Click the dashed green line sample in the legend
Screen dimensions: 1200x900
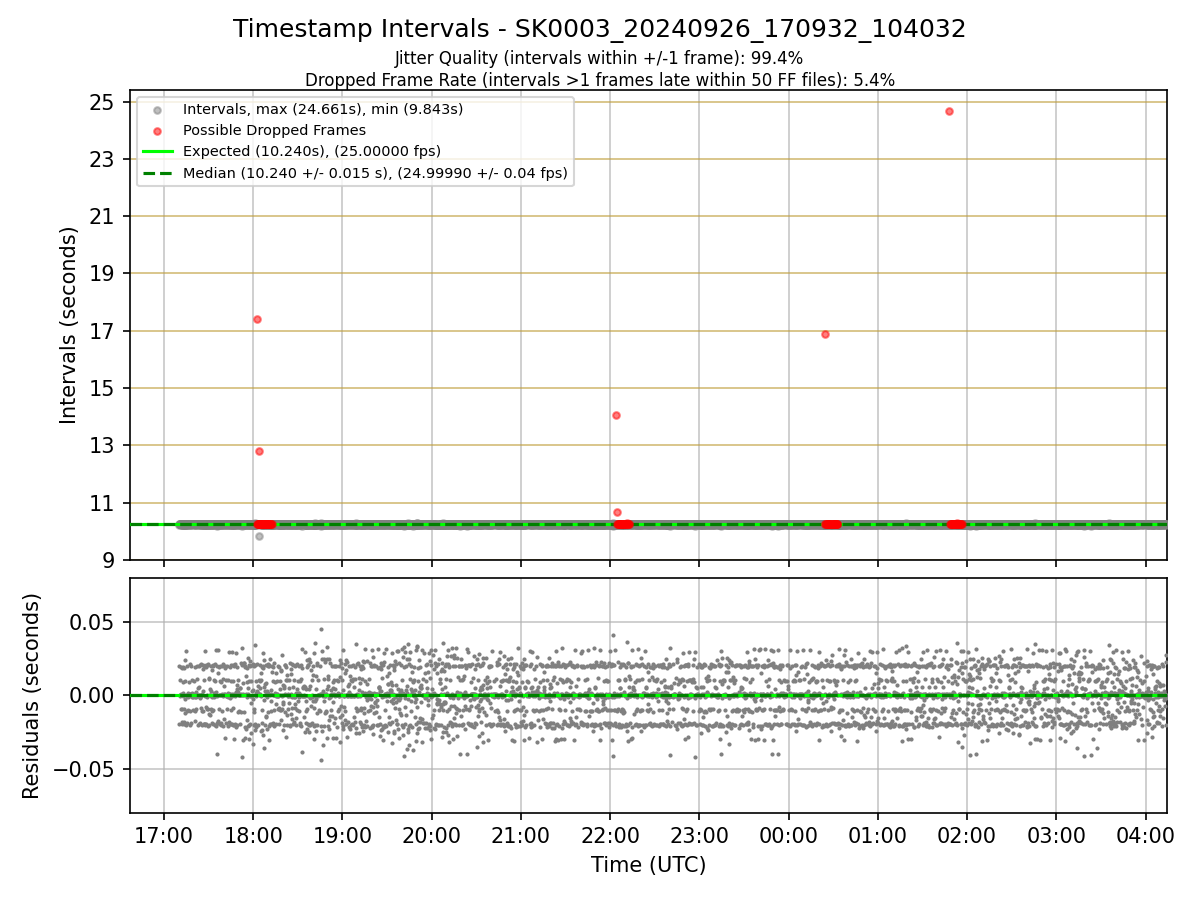pos(157,173)
